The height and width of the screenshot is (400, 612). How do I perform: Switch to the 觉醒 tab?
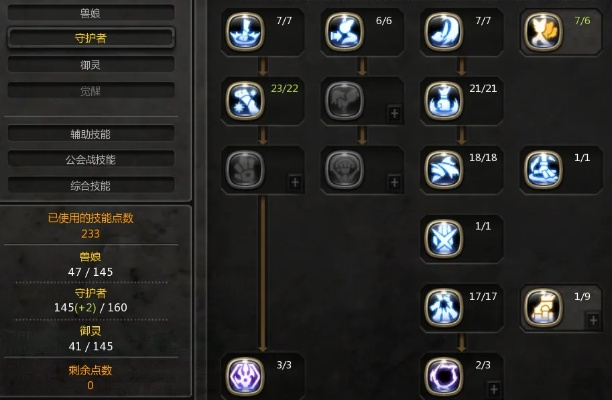(91, 91)
